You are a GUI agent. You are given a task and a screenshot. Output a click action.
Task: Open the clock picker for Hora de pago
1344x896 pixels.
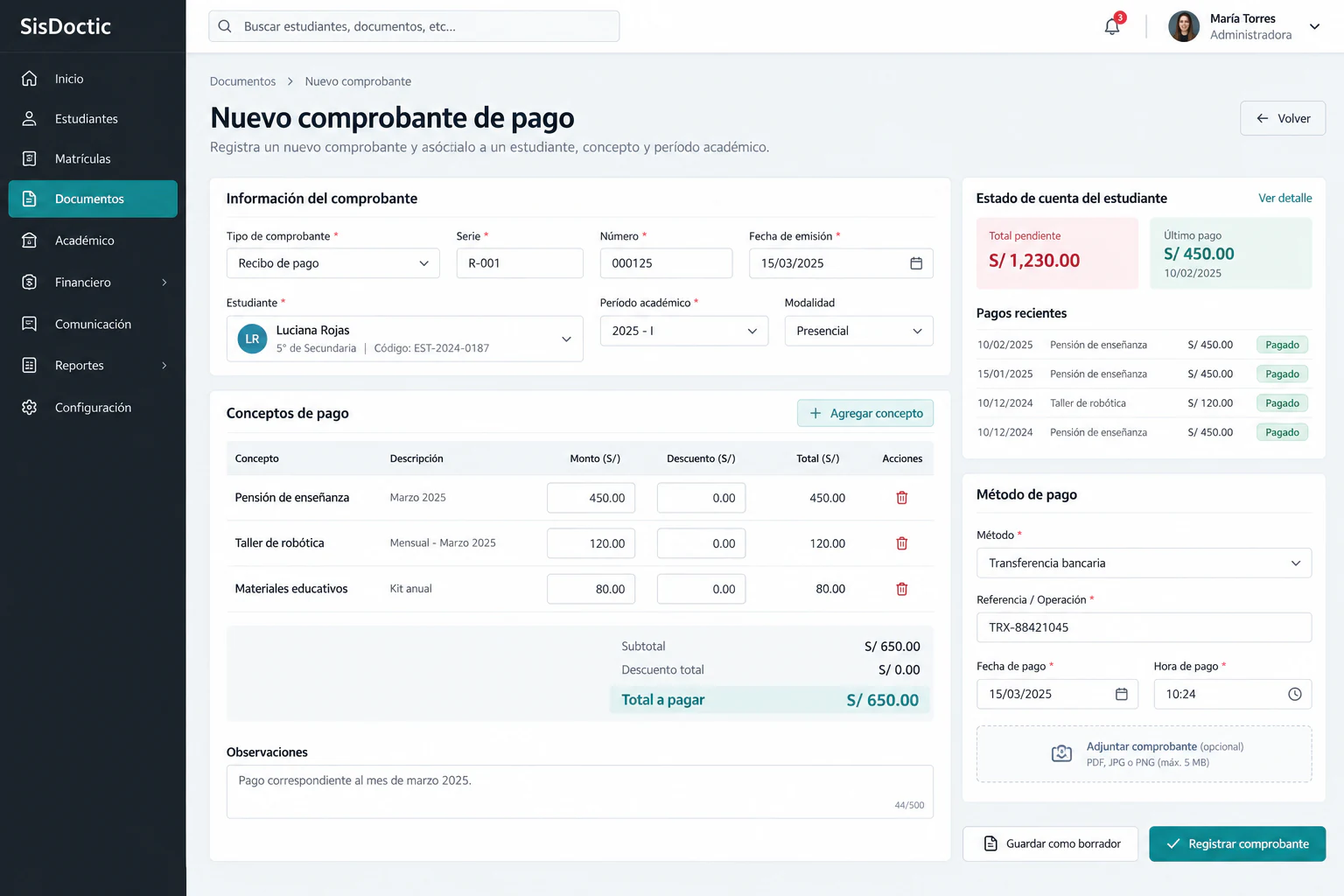pos(1295,694)
